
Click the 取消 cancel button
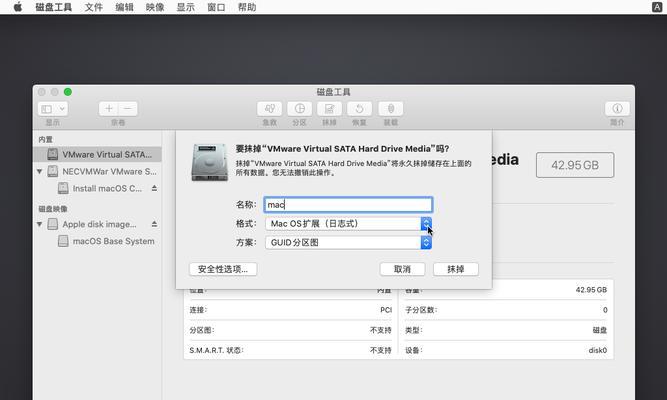click(x=402, y=269)
